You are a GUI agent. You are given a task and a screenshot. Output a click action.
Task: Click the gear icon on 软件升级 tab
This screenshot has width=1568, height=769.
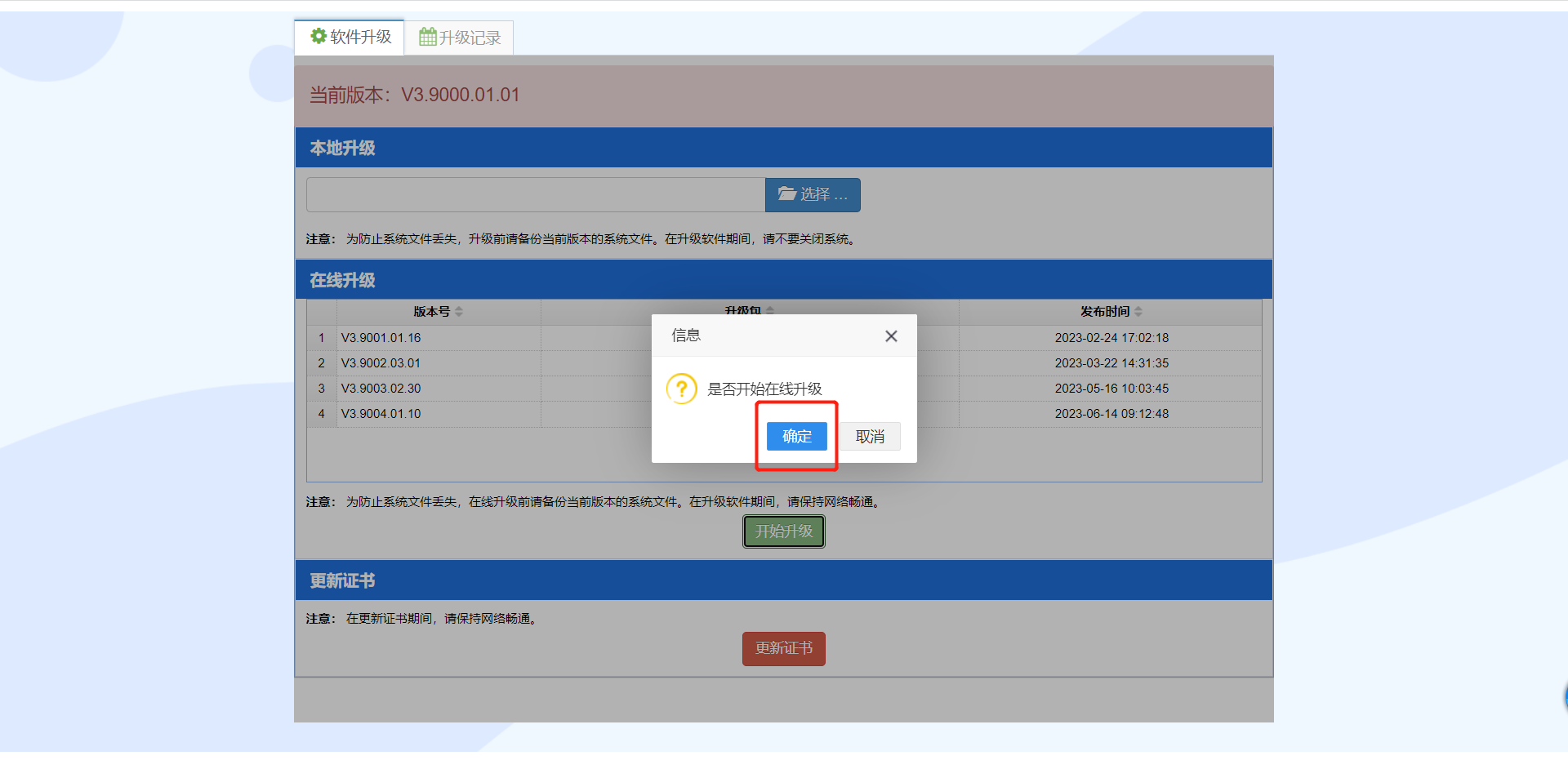pyautogui.click(x=318, y=36)
